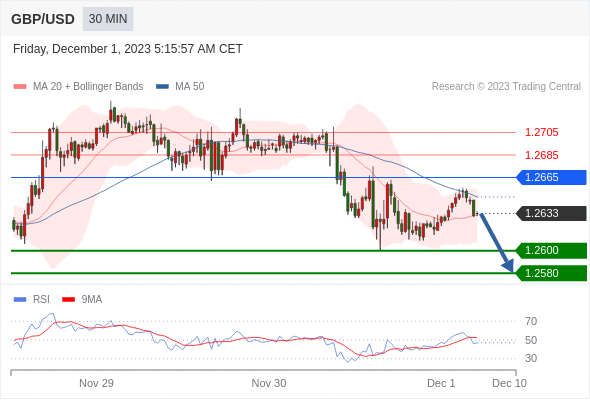This screenshot has height=400, width=590.
Task: Click the RSI blue legend swatch
Action: [x=20, y=300]
